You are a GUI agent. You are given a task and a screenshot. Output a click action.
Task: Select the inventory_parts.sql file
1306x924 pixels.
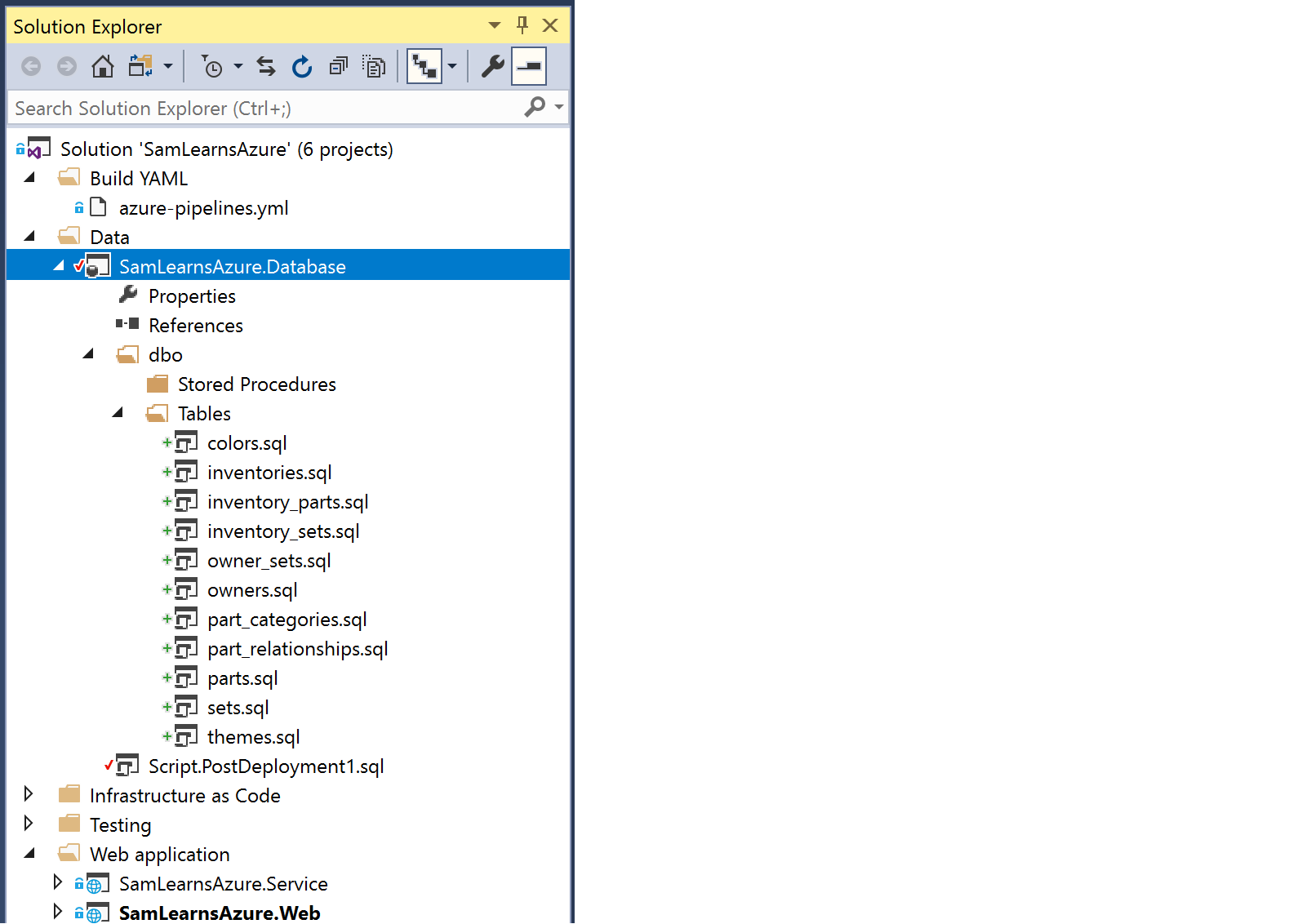[287, 502]
